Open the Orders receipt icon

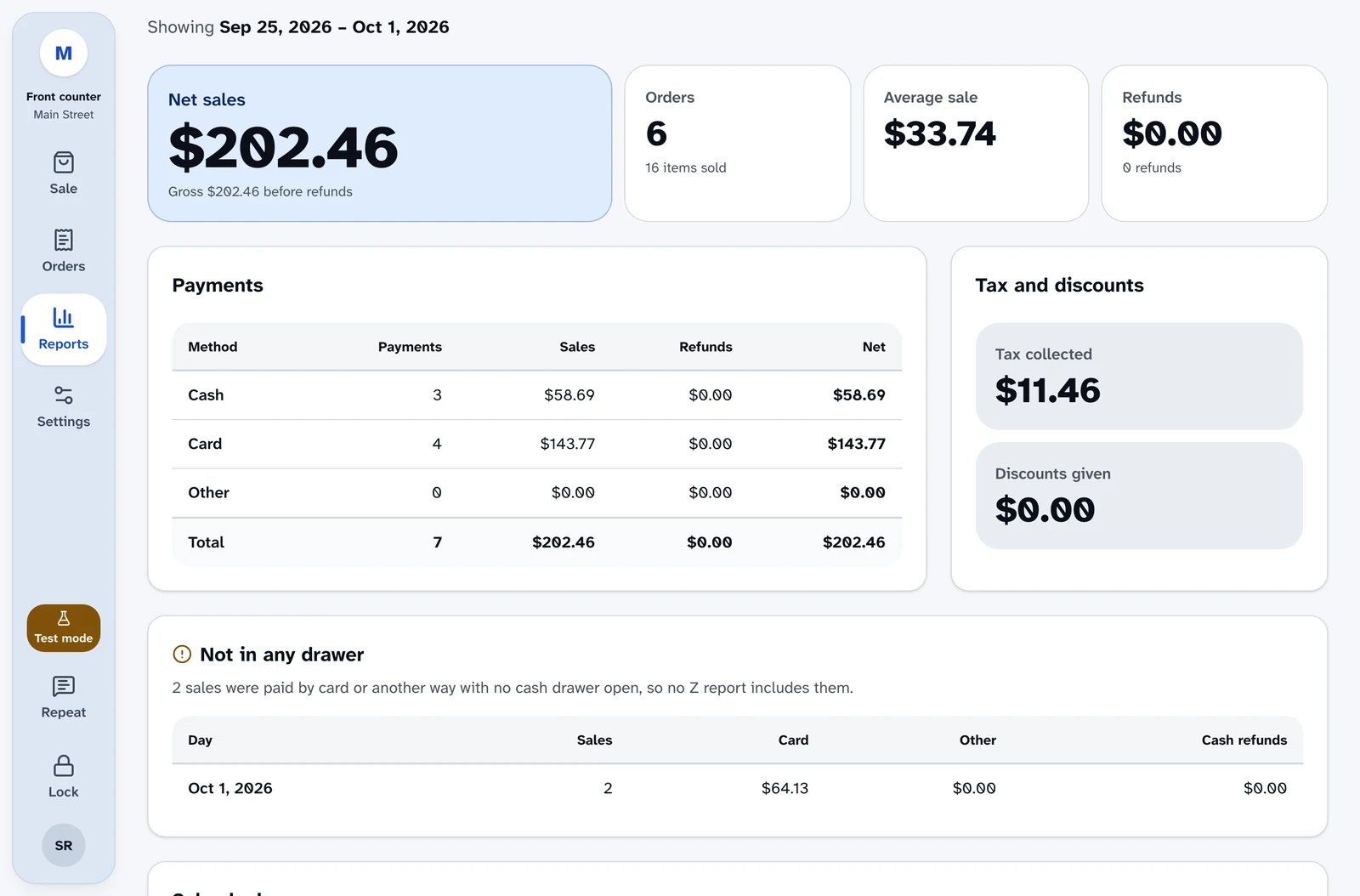[64, 240]
